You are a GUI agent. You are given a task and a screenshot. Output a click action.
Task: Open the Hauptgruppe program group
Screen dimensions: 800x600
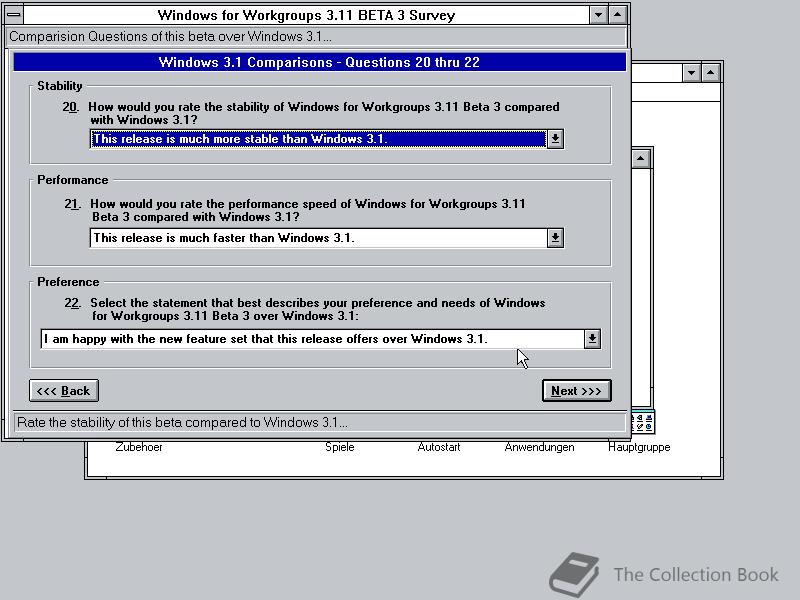639,447
